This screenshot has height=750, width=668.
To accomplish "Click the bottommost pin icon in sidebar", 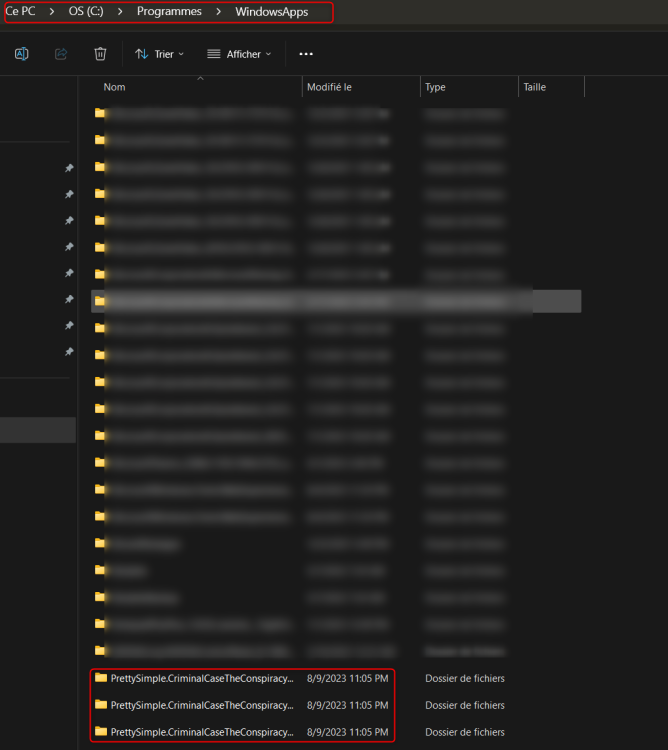I will (69, 352).
